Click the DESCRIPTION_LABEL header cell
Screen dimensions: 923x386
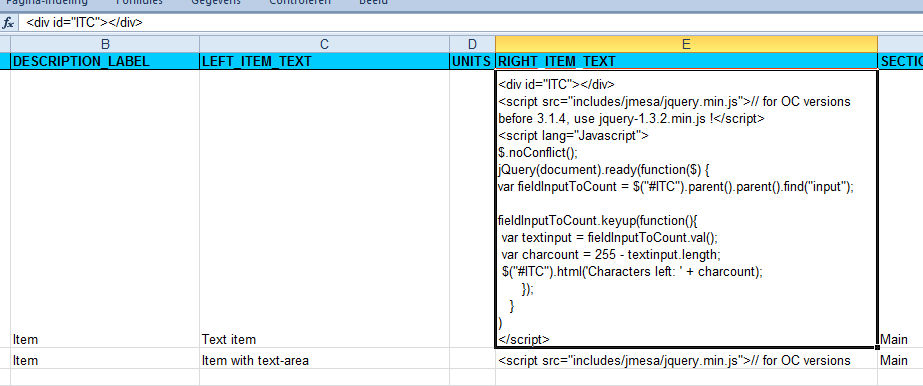click(x=105, y=61)
